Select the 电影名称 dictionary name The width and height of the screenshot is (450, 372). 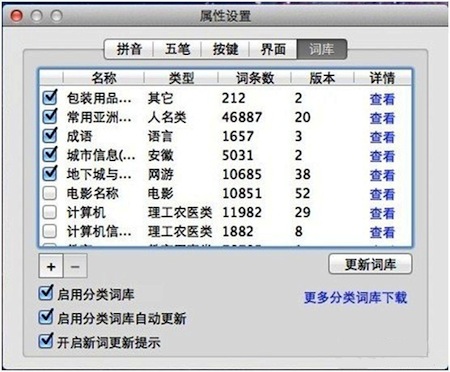pos(93,193)
